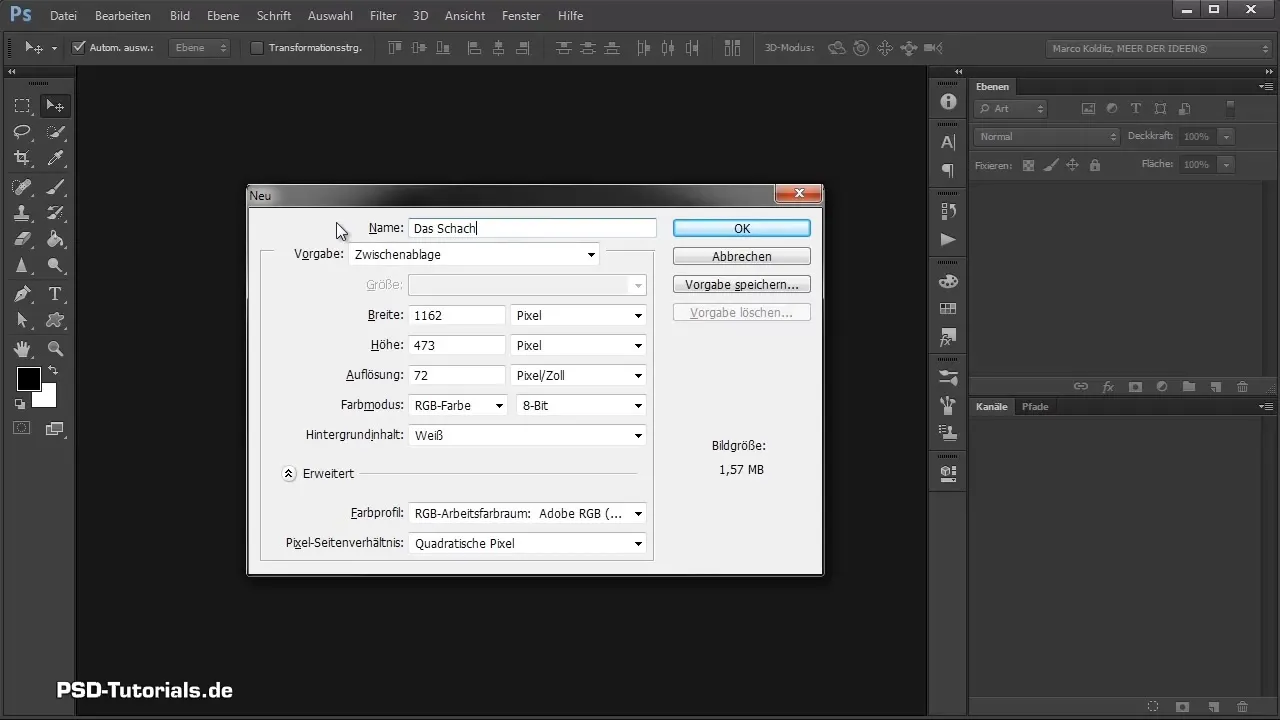The height and width of the screenshot is (720, 1280).
Task: Click the delete layer trash icon in Ebenen
Action: tap(1242, 386)
